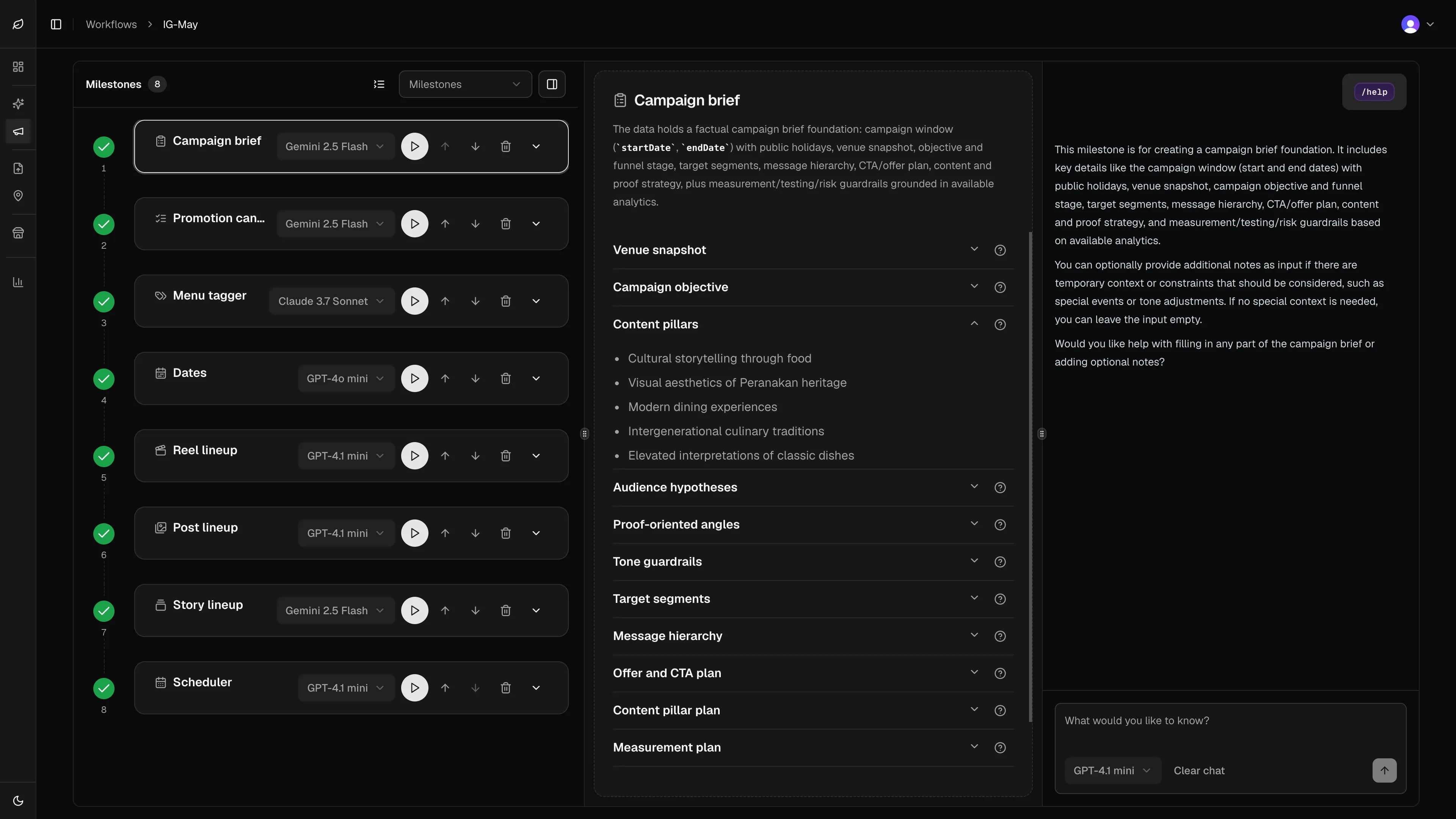Expand the Tone guardrails section
Viewport: 1456px width, 819px height.
coord(974,561)
